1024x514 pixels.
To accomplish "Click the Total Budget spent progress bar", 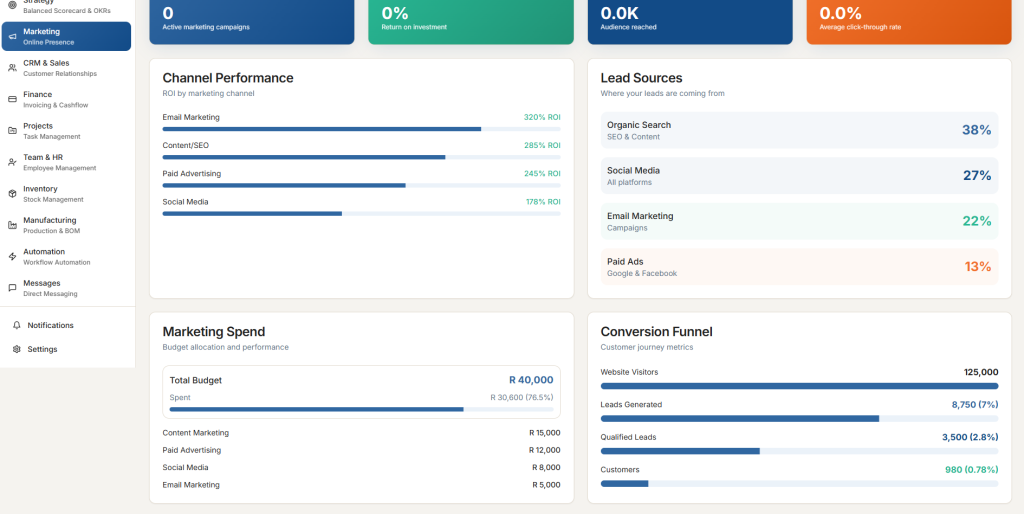I will (361, 409).
